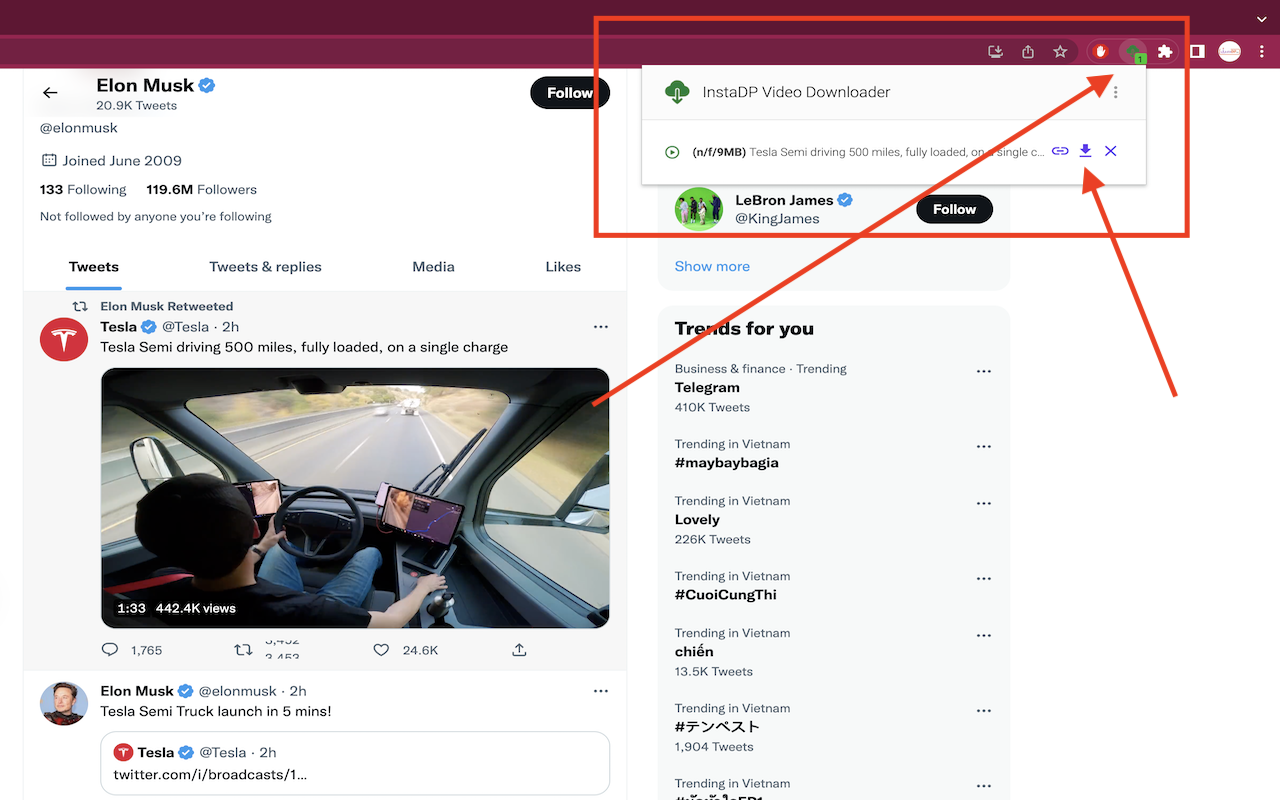Expand the browser tab search chevron
The image size is (1280, 800).
[x=1262, y=18]
